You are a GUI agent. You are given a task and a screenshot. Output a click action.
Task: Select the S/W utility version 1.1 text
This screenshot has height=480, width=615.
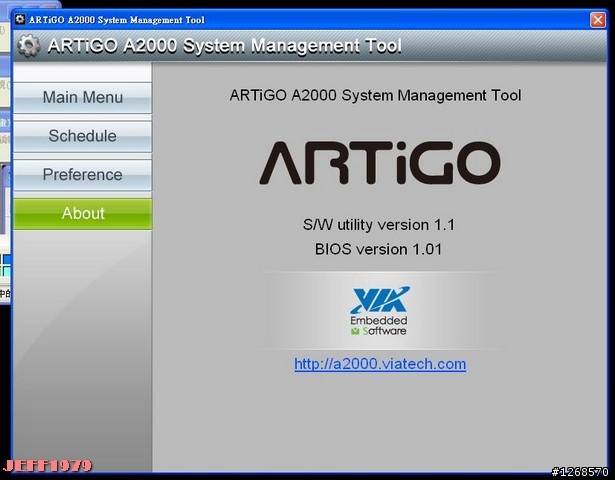click(378, 225)
